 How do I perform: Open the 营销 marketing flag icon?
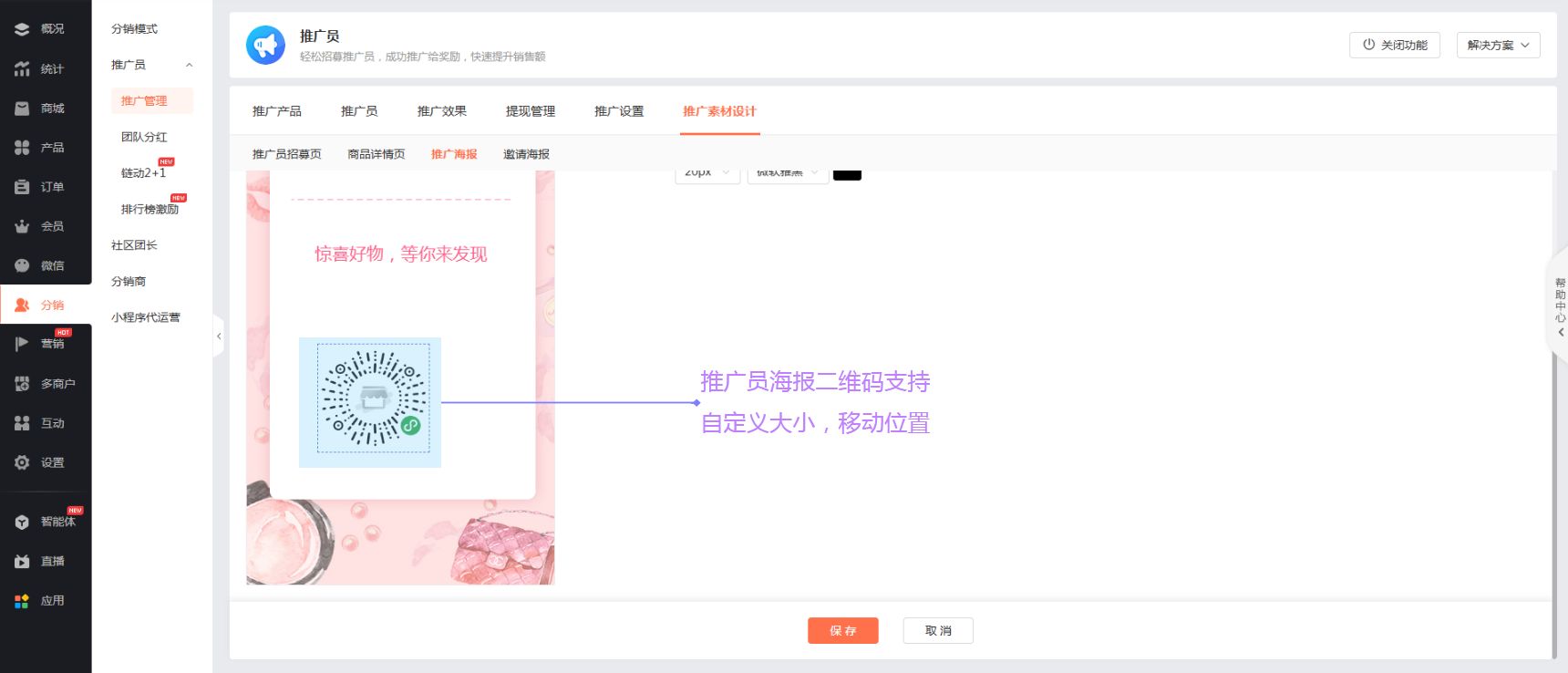pos(22,344)
